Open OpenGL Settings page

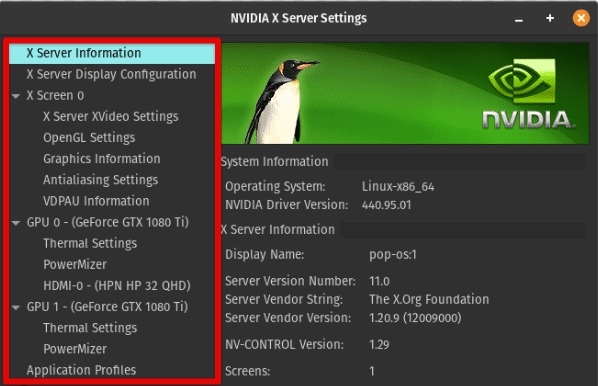(x=89, y=138)
